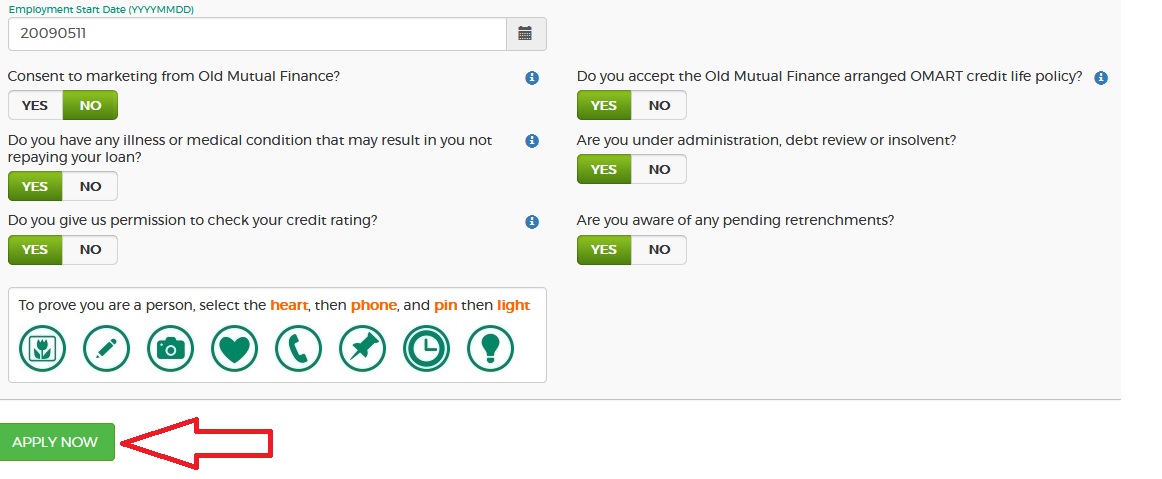Select the pushpin icon in captcha
The image size is (1162, 479).
[363, 348]
